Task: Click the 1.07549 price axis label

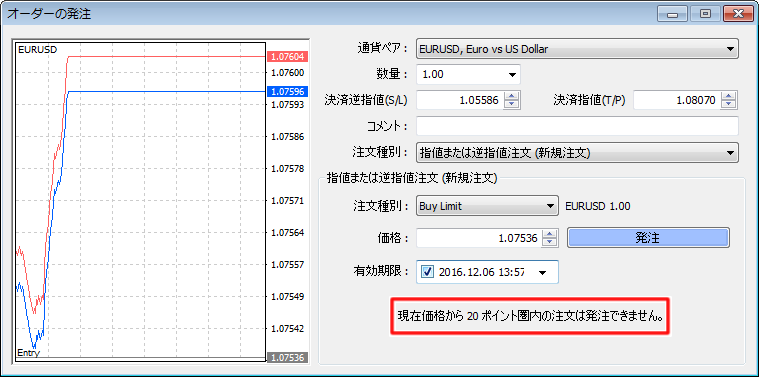Action: 288,296
